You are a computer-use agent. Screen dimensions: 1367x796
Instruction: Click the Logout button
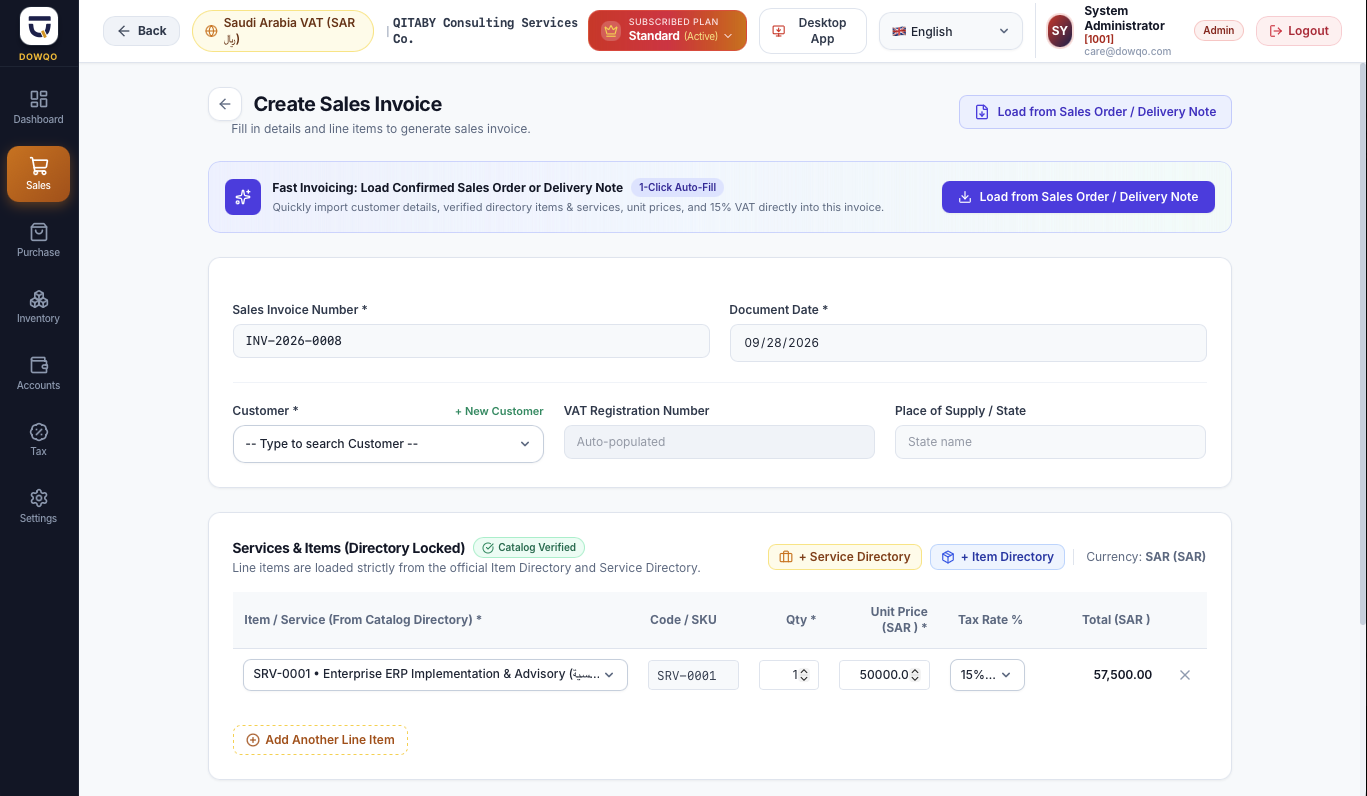coord(1299,31)
